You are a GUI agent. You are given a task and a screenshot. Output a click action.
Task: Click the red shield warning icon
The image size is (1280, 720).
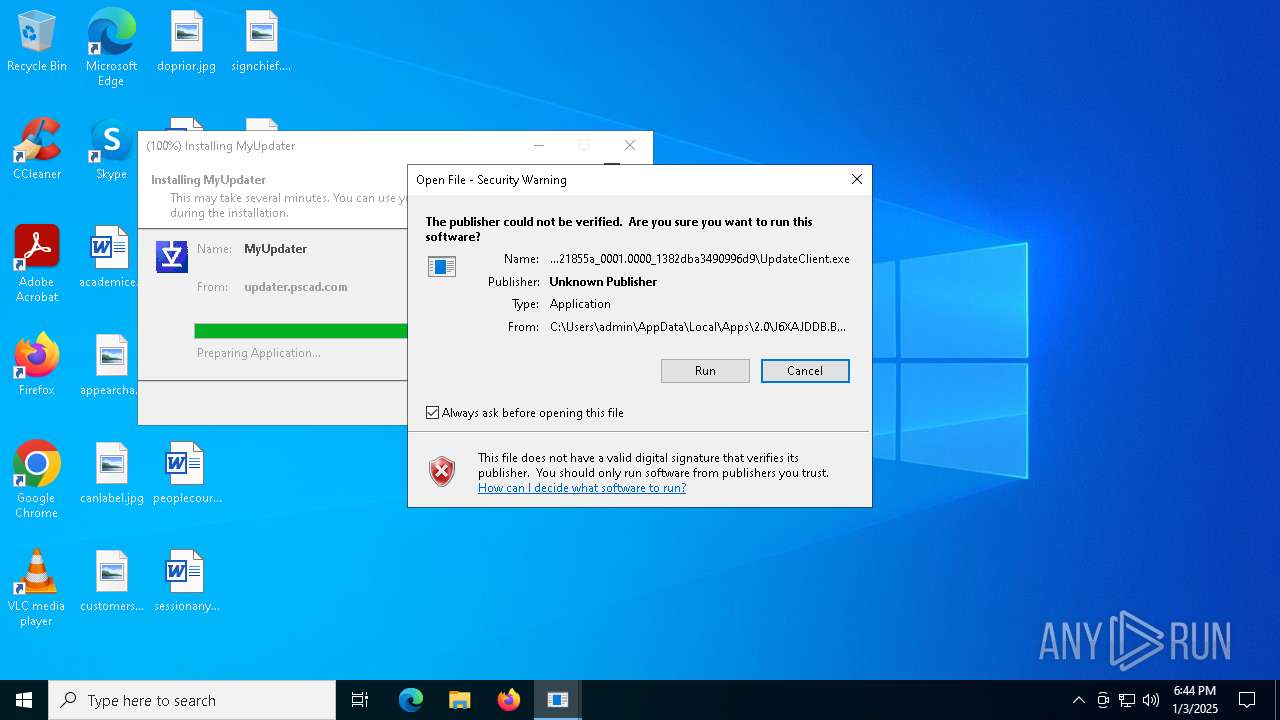click(x=442, y=472)
